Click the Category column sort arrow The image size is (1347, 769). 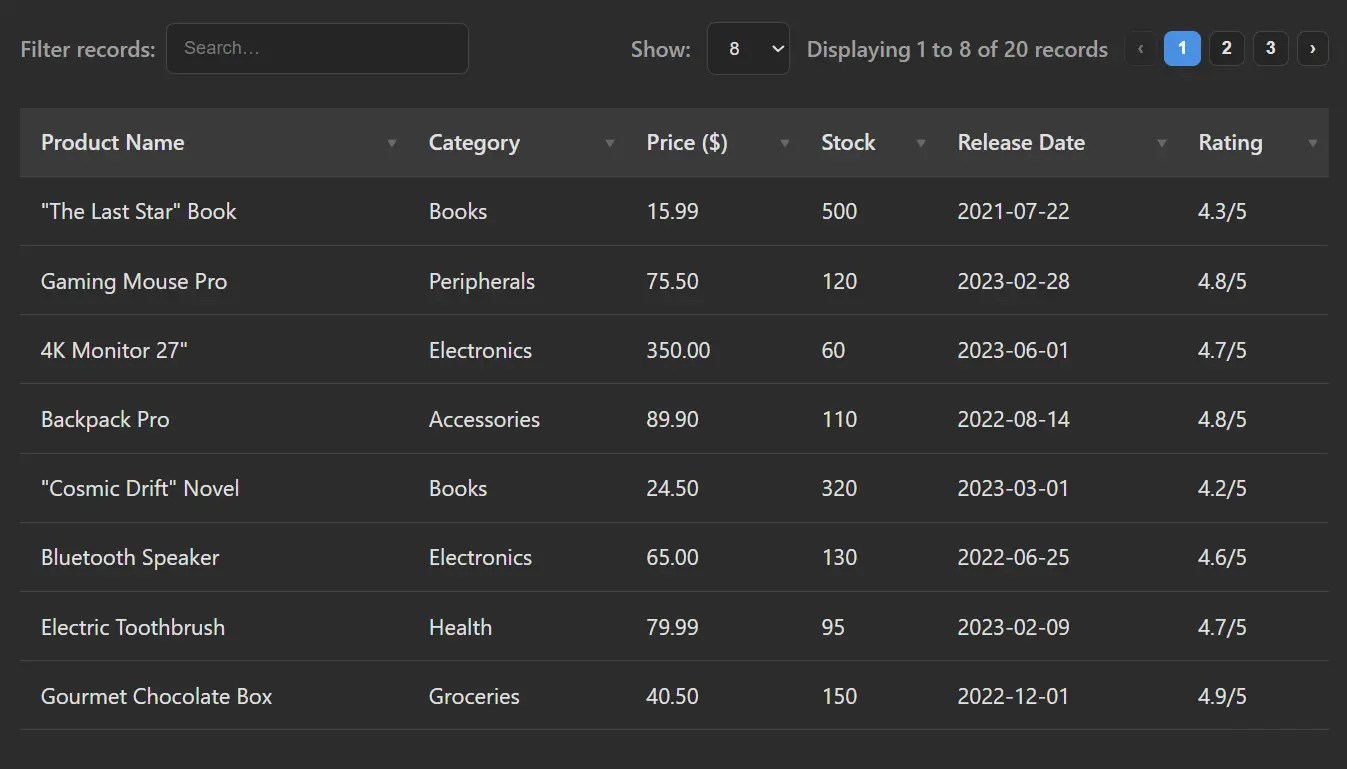pos(610,144)
